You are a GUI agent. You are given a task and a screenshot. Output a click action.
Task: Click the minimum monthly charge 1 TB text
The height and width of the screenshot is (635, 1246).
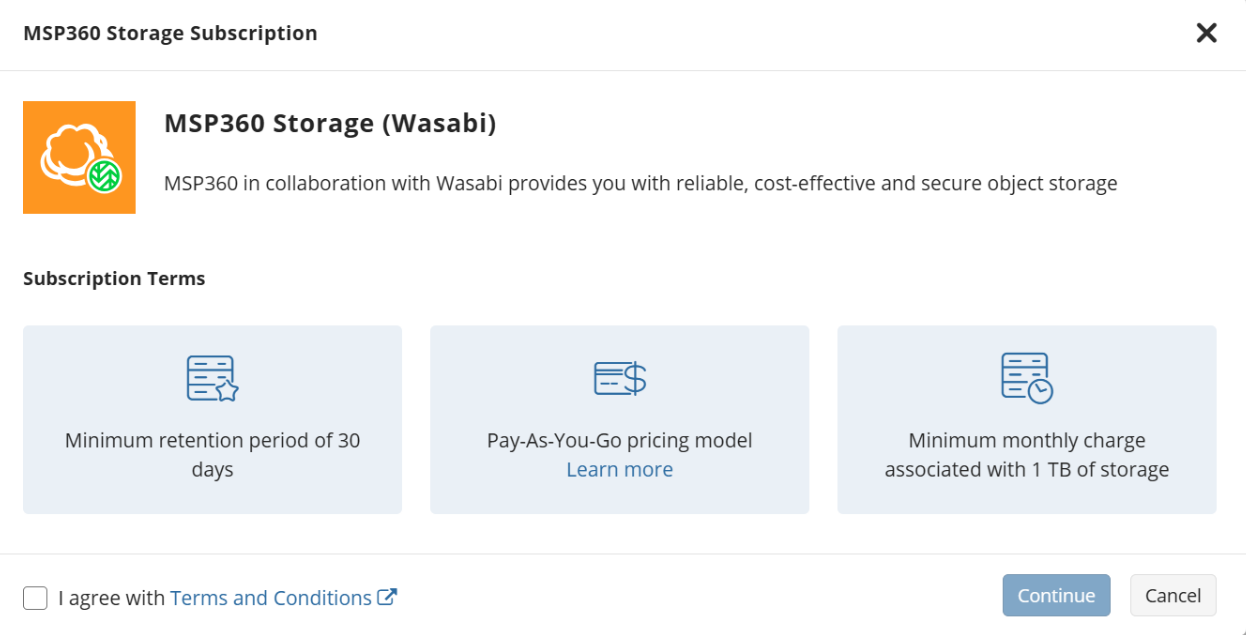[x=1026, y=455]
